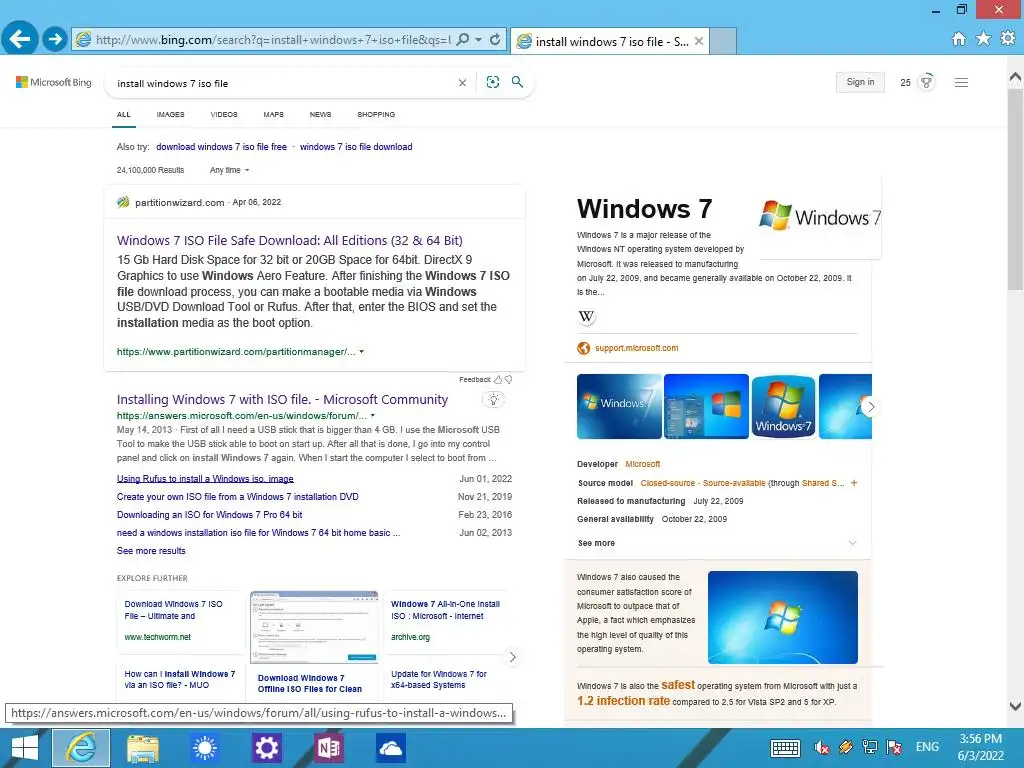Switch to the NEWS tab
This screenshot has height=768, width=1024.
[321, 114]
